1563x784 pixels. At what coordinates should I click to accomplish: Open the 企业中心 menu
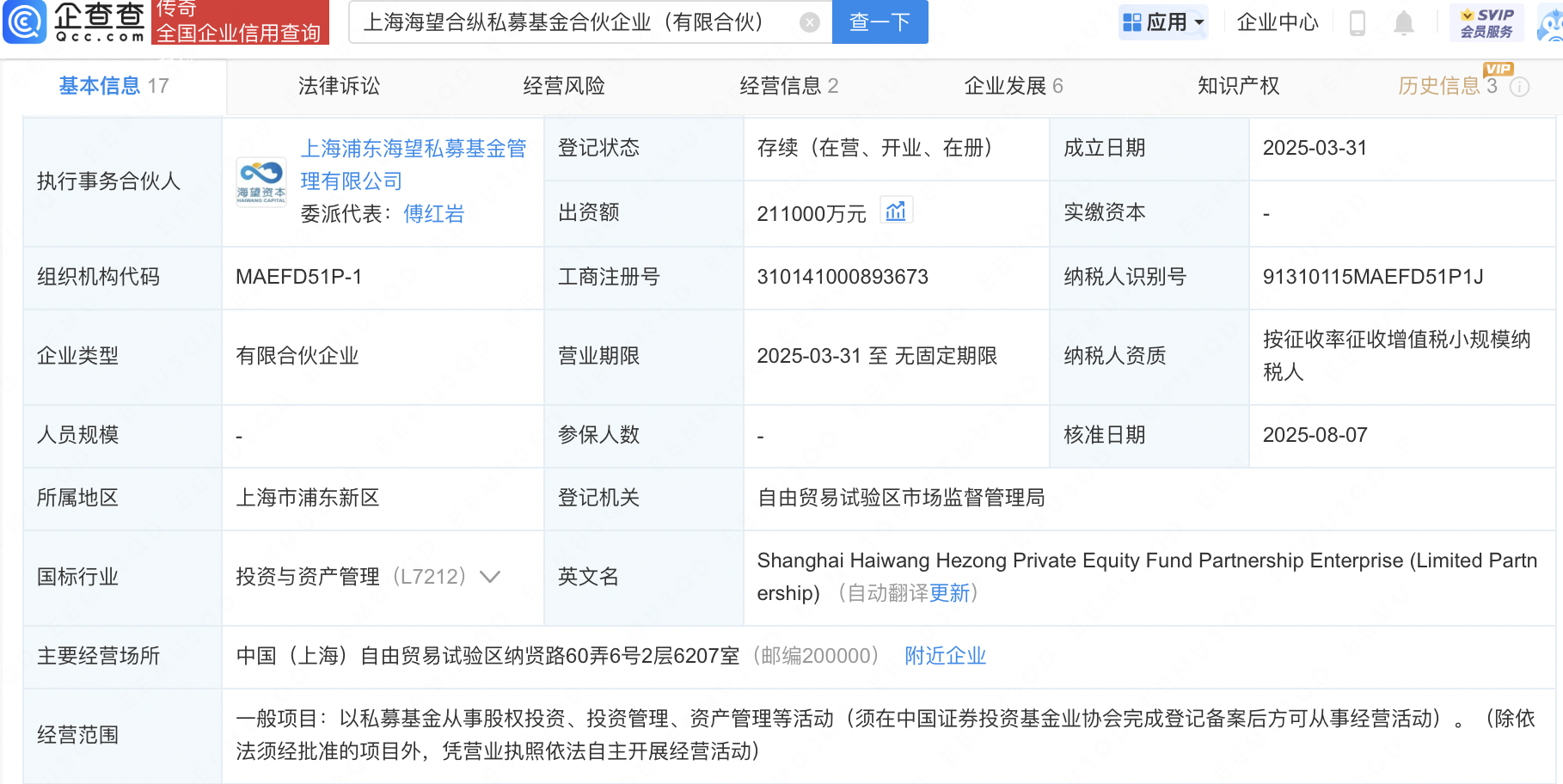click(x=1277, y=22)
